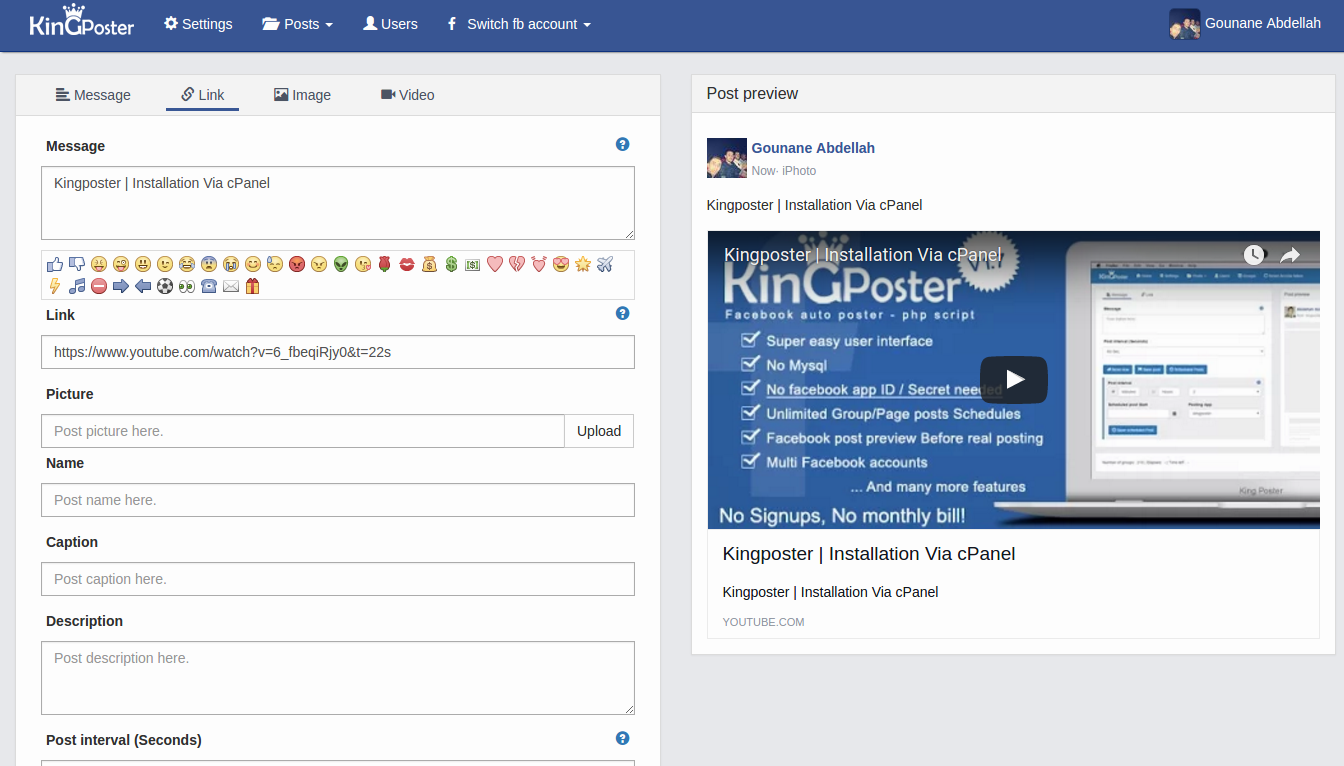Insert the red angry face emoji
The height and width of the screenshot is (766, 1344).
tap(297, 264)
